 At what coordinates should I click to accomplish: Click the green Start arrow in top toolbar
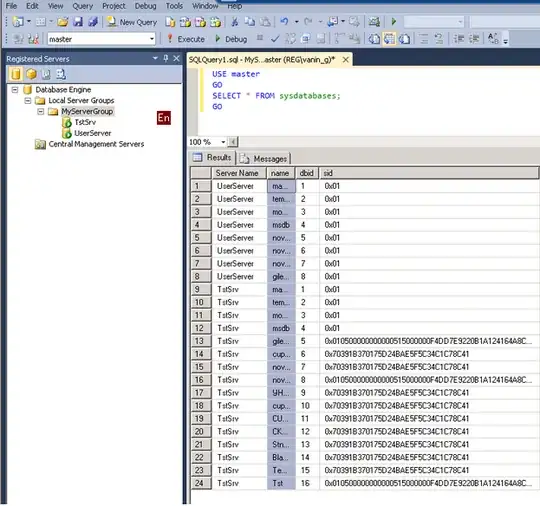click(394, 22)
